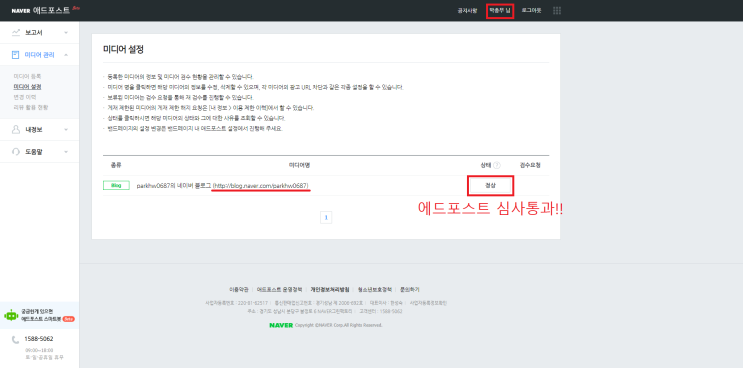Collapse the 미디어 관리 menu arrow

(x=66, y=55)
